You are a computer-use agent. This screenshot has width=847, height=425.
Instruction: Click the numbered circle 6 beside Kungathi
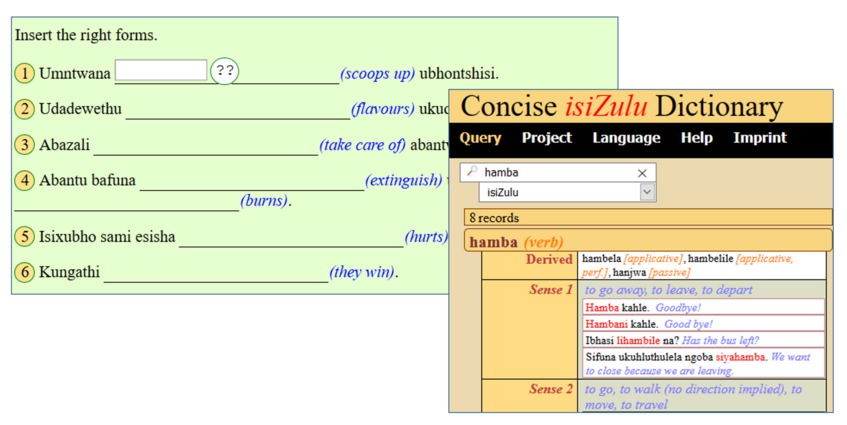point(24,272)
